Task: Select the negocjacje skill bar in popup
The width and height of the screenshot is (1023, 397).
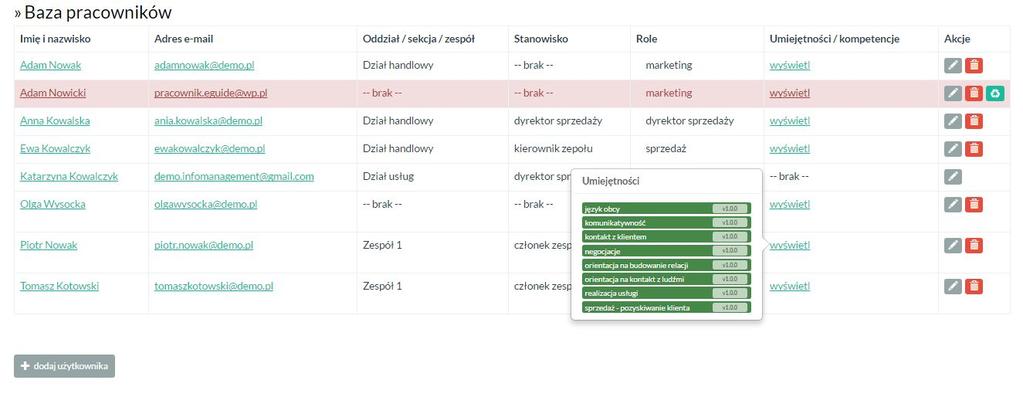Action: coord(666,251)
